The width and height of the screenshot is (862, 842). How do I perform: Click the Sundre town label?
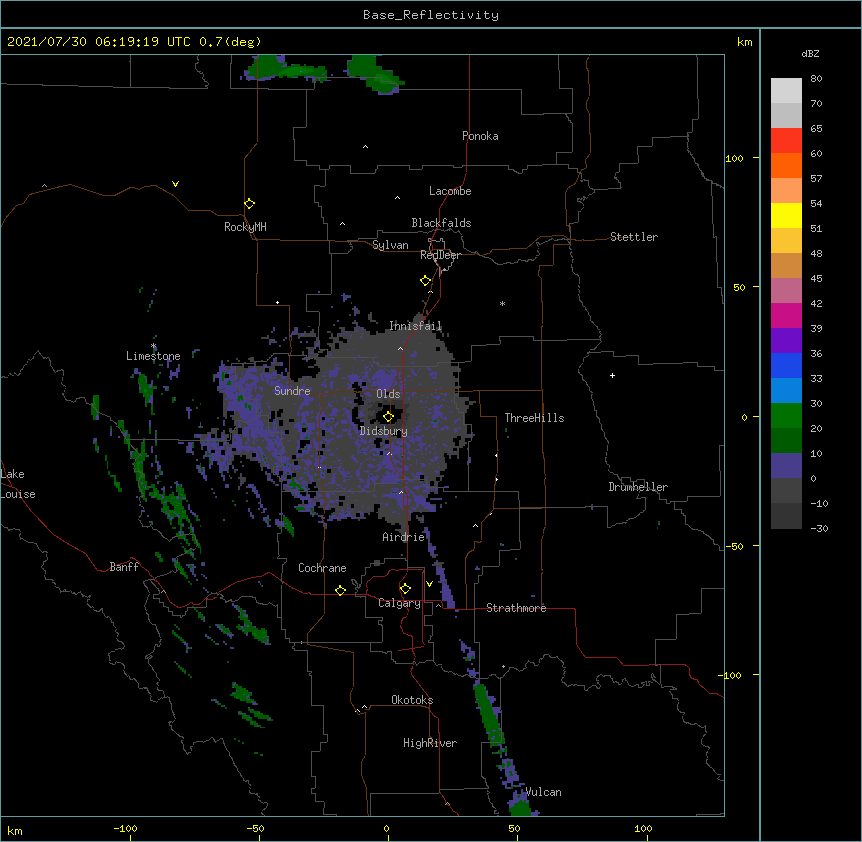point(292,391)
